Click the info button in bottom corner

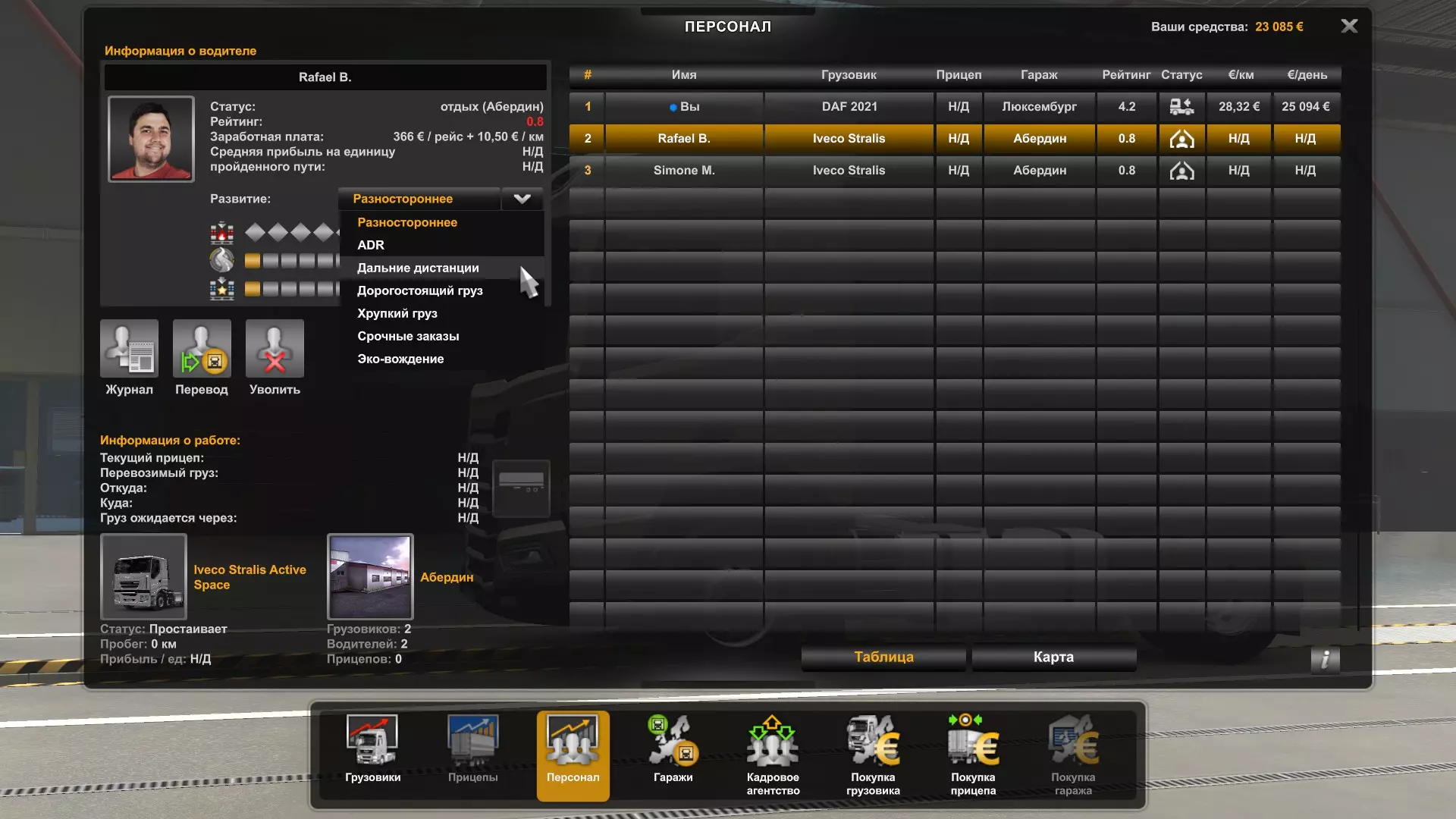[x=1325, y=659]
